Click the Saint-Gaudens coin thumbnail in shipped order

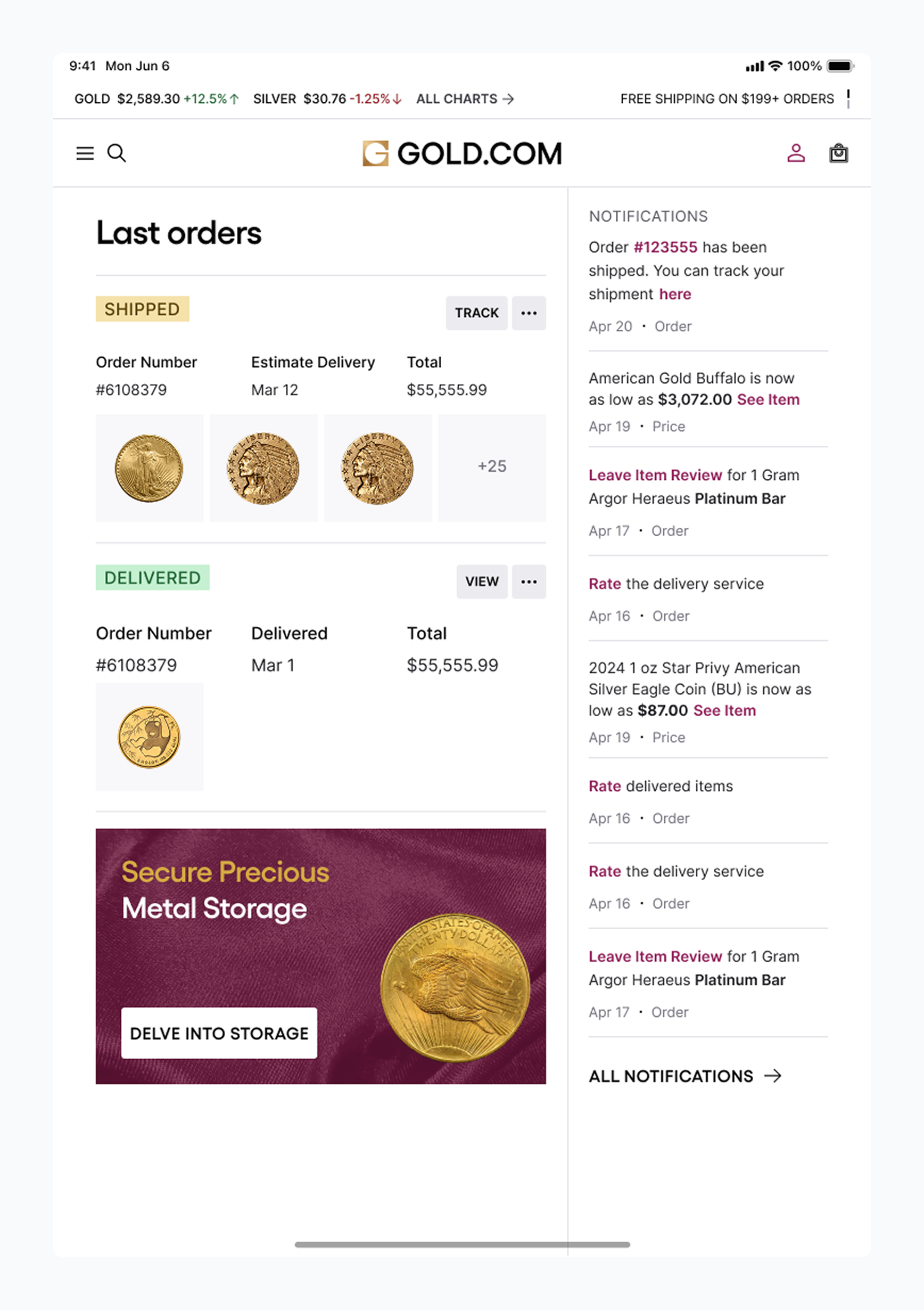tap(150, 468)
